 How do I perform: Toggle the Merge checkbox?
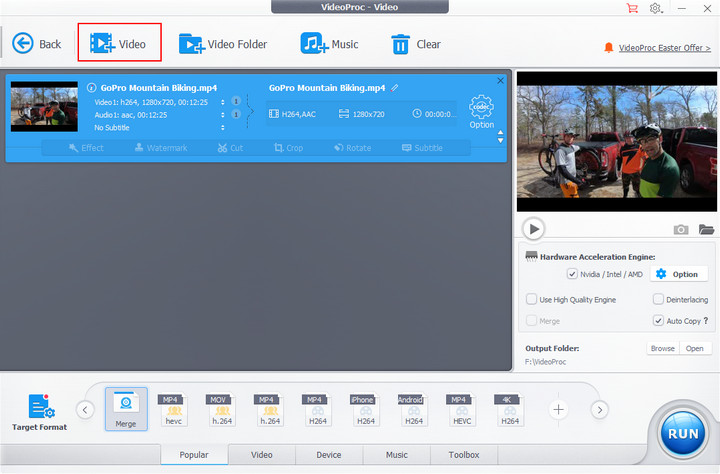531,321
